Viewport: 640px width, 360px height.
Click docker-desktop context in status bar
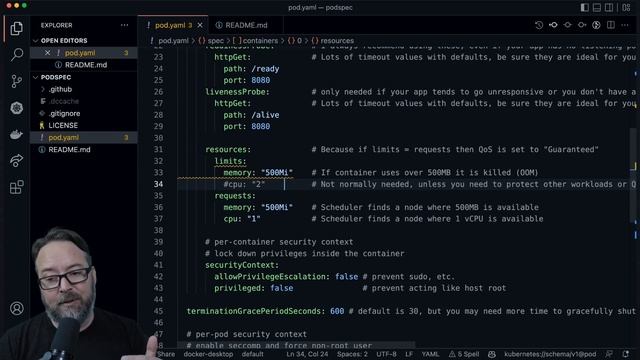point(208,354)
